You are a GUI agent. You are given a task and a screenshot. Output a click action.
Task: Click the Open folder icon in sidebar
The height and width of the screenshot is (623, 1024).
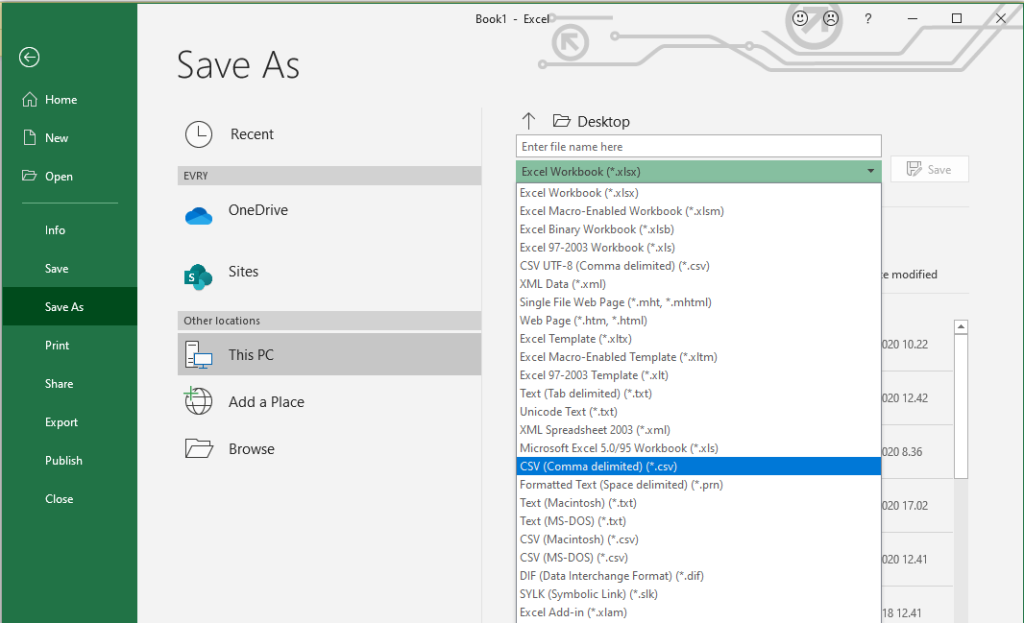(x=29, y=176)
